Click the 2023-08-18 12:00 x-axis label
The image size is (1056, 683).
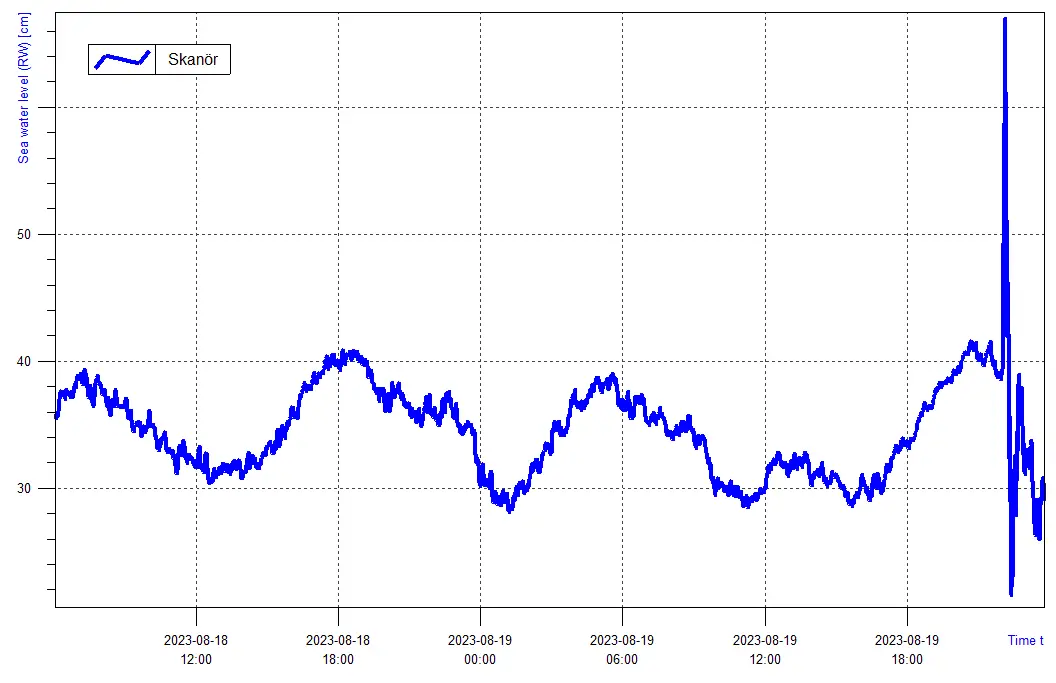click(196, 649)
